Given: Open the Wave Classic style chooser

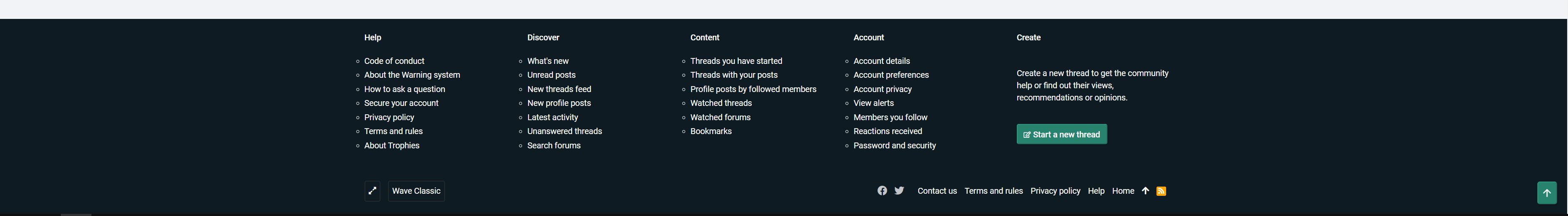Looking at the screenshot, I should click(x=417, y=191).
